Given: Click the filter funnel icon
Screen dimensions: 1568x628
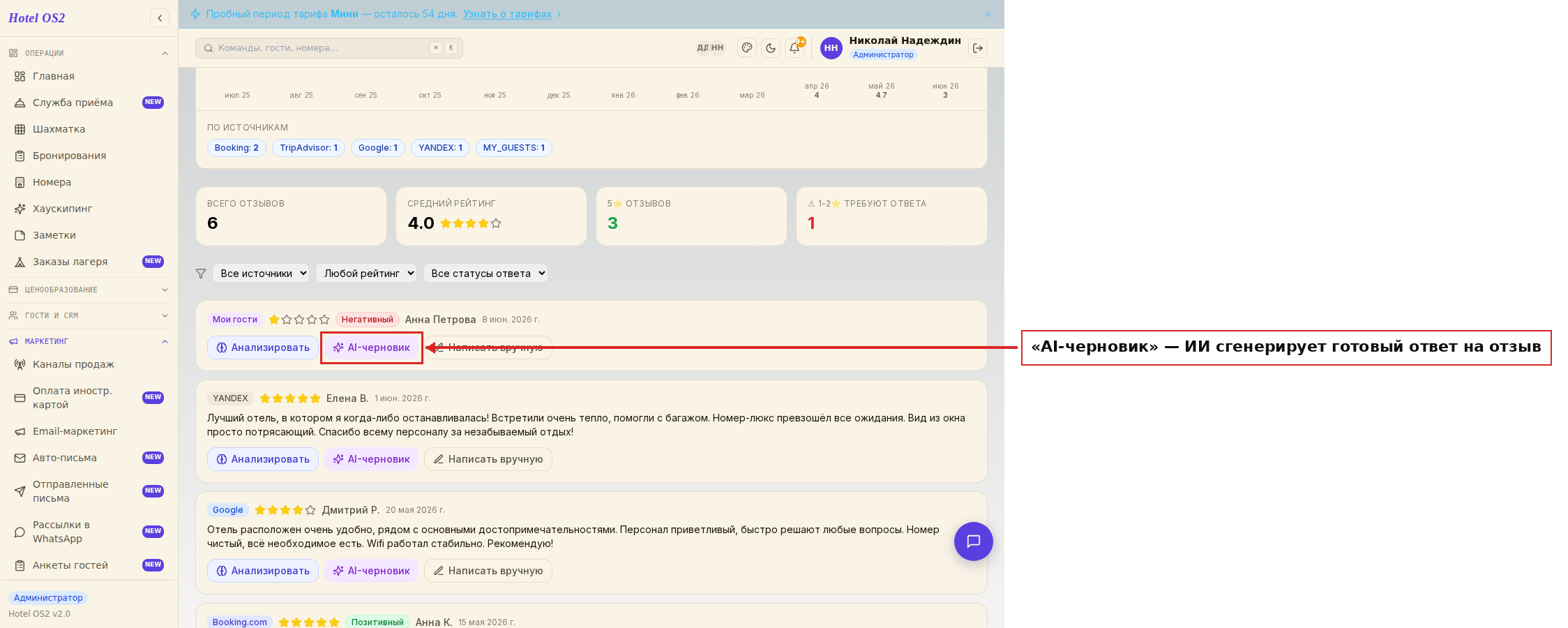Looking at the screenshot, I should (x=201, y=274).
